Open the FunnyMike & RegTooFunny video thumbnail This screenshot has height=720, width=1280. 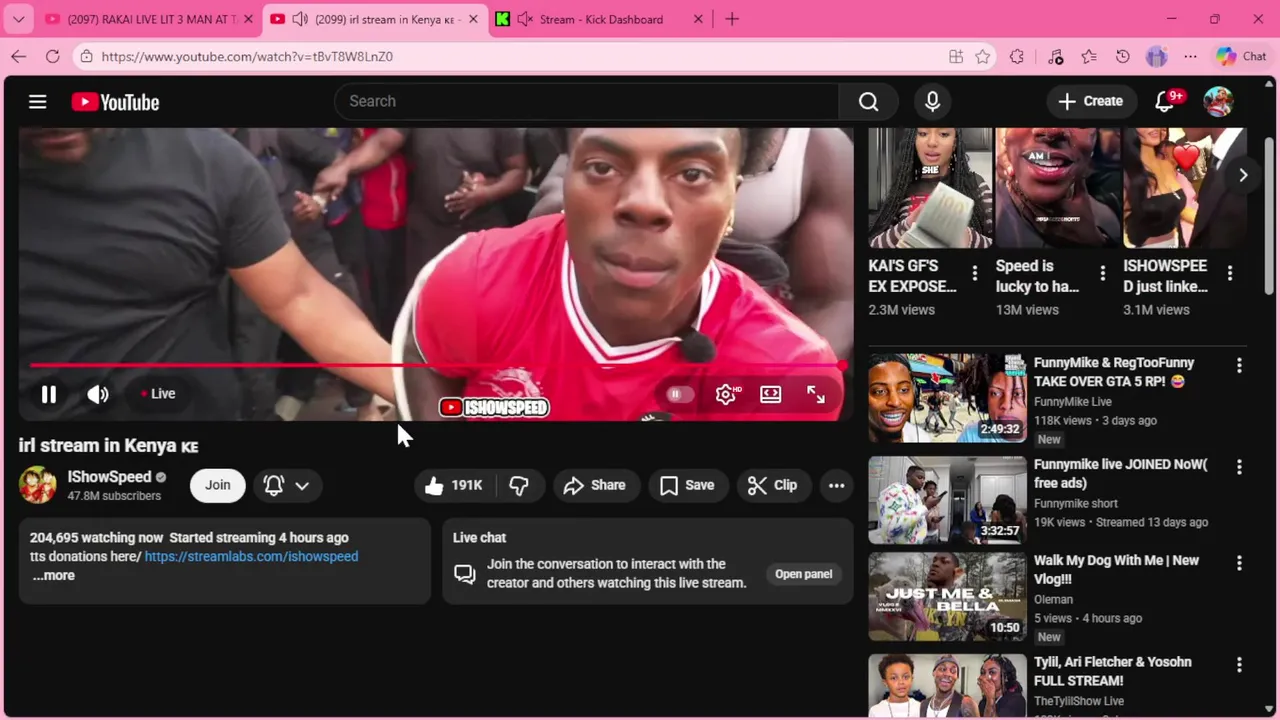(x=947, y=397)
